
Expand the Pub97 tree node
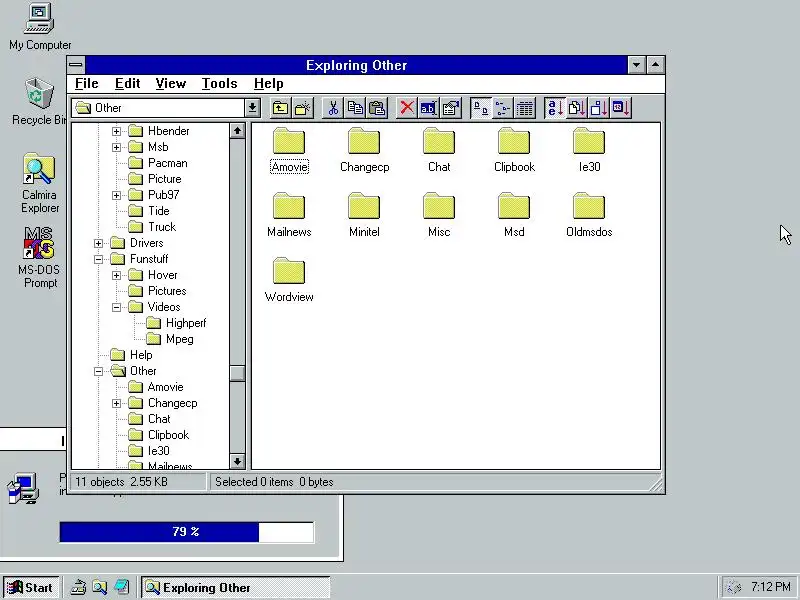coord(116,195)
